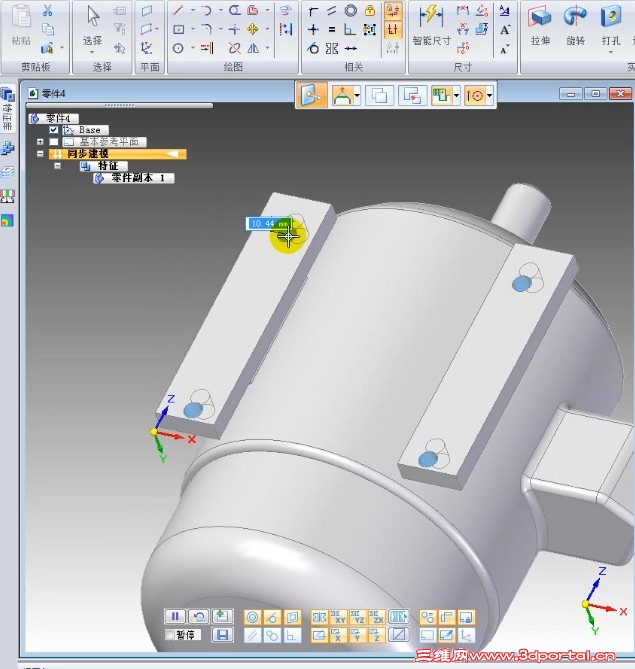This screenshot has height=669, width=635.
Task: Click the Concentric relation ring icon
Action: [351, 11]
